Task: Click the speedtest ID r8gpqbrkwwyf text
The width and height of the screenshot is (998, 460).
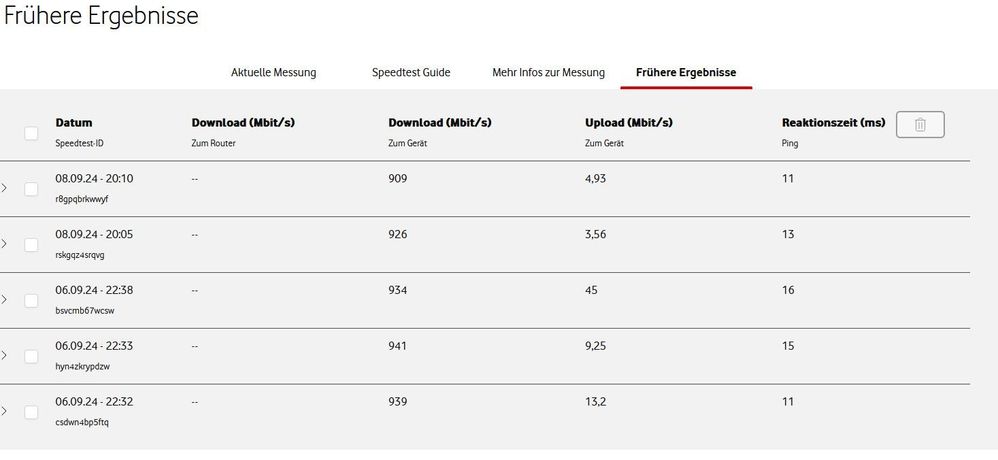Action: coord(82,199)
